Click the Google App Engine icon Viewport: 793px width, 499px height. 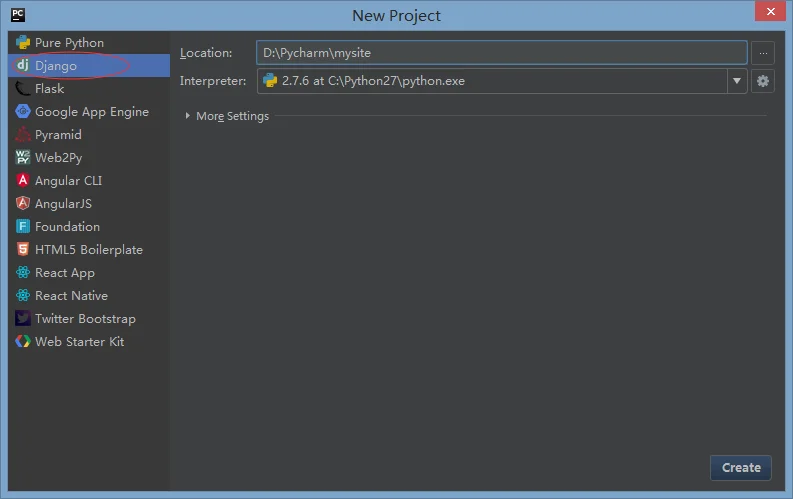coord(23,111)
